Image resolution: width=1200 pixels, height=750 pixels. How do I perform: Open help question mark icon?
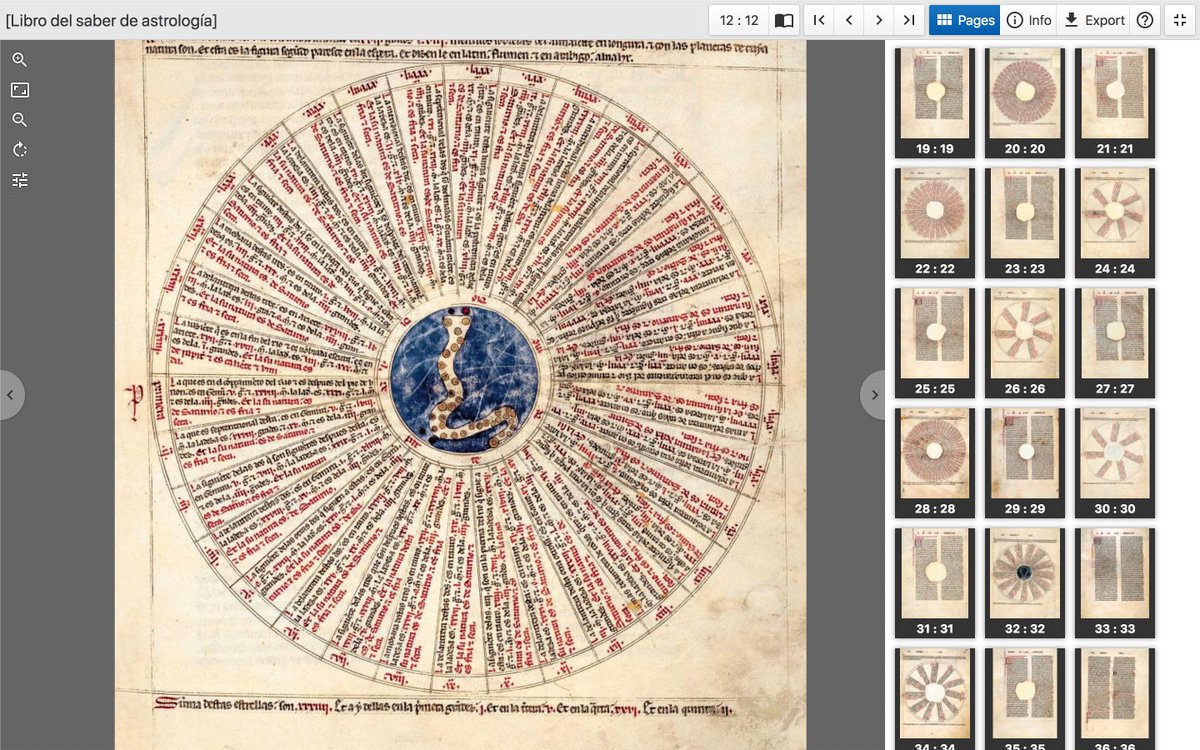[1145, 20]
